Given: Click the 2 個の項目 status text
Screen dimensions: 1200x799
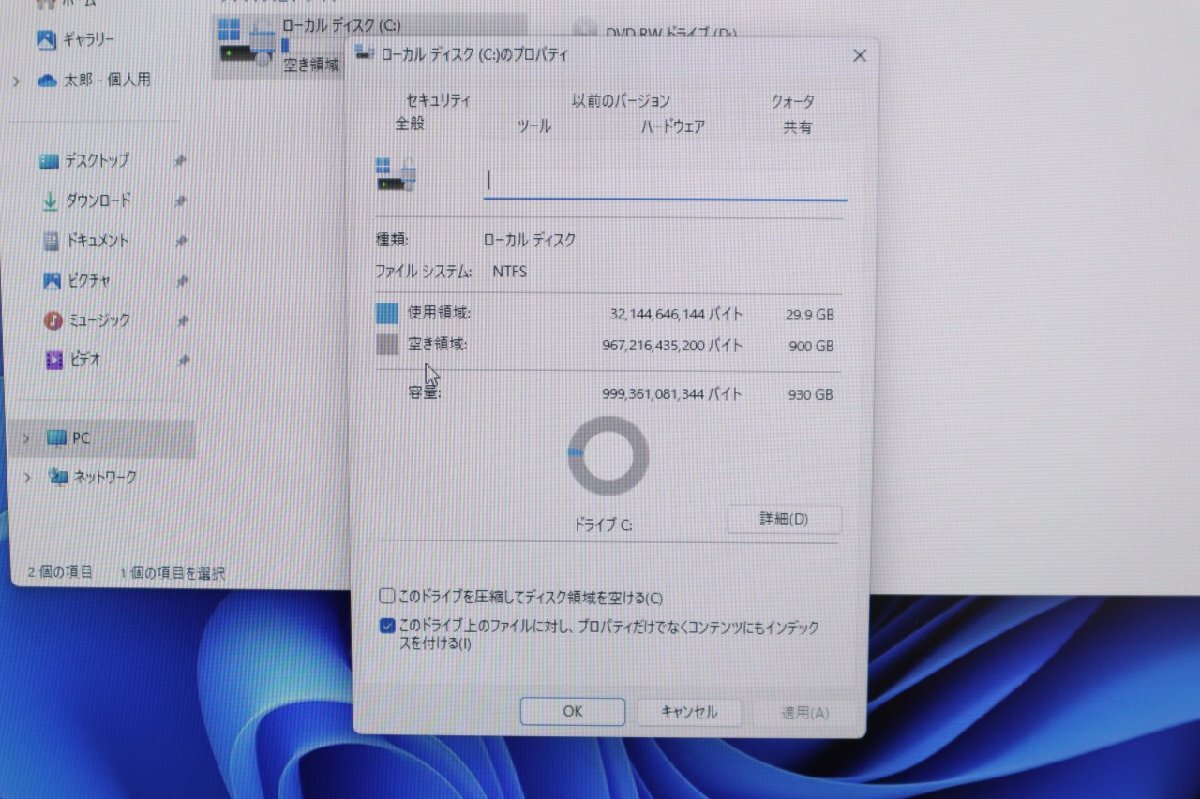Looking at the screenshot, I should click(60, 572).
